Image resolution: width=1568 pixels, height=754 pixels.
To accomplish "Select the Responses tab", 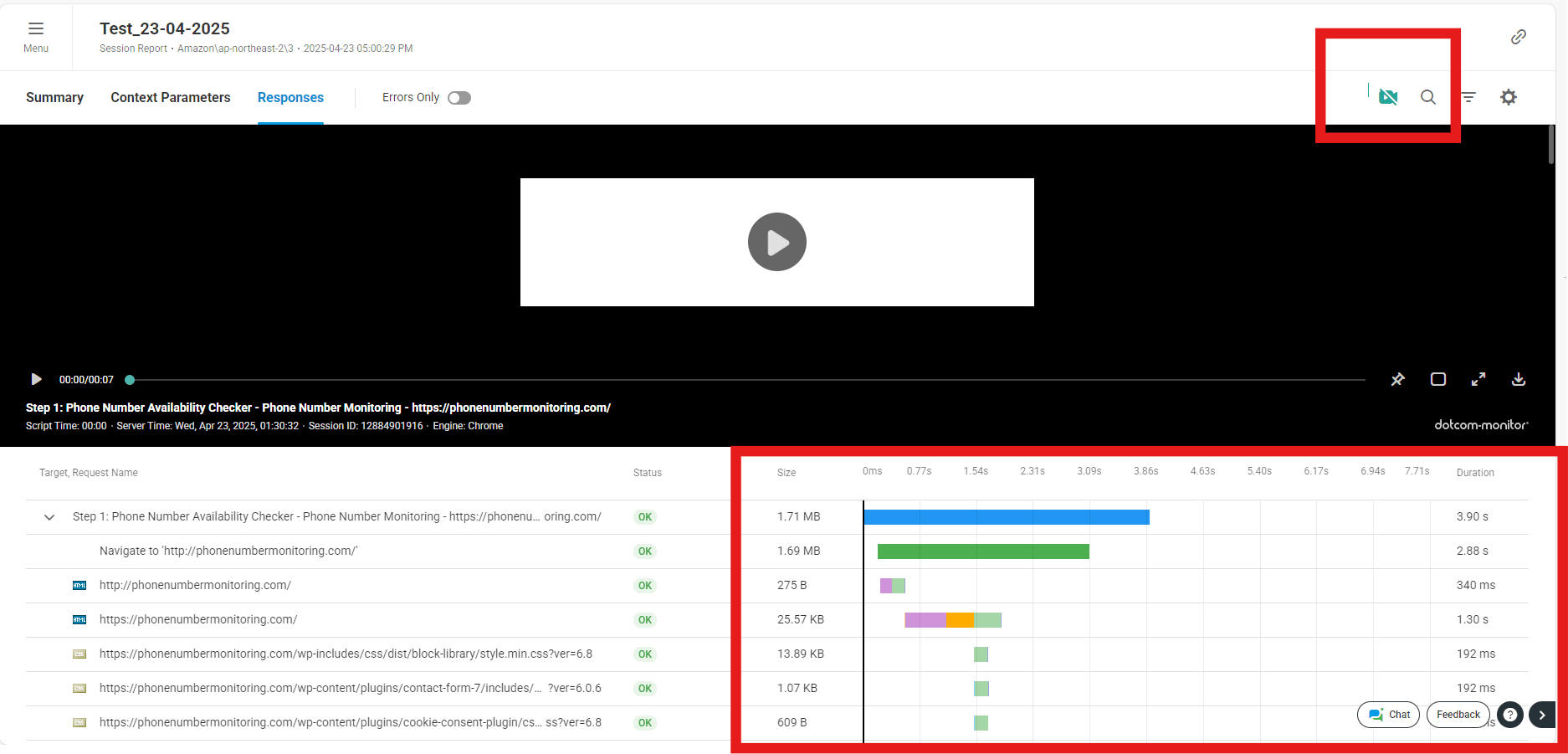I will [x=290, y=97].
